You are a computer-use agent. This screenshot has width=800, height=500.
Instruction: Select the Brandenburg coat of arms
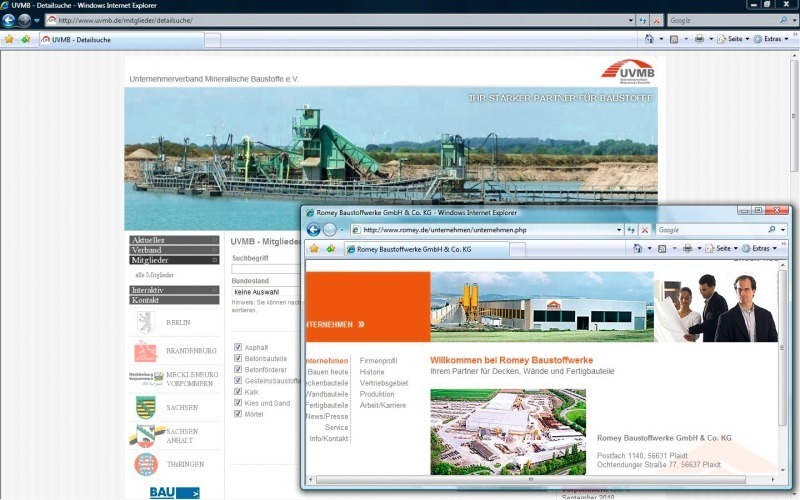coord(145,351)
